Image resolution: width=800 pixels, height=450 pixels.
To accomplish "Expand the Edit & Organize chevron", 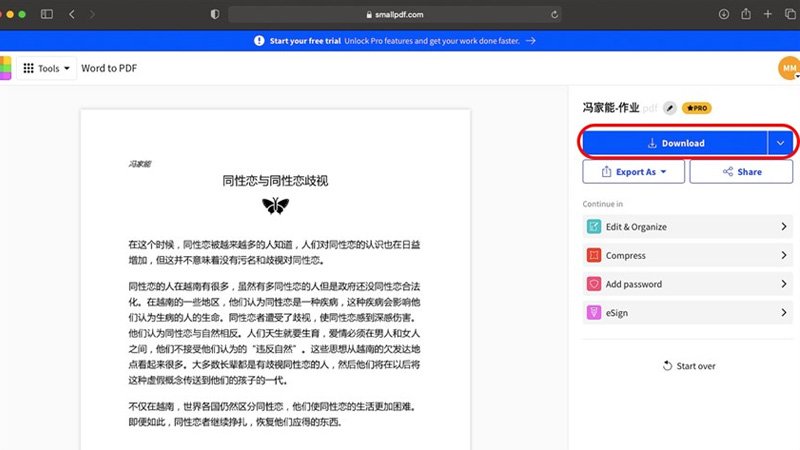I will (x=784, y=227).
